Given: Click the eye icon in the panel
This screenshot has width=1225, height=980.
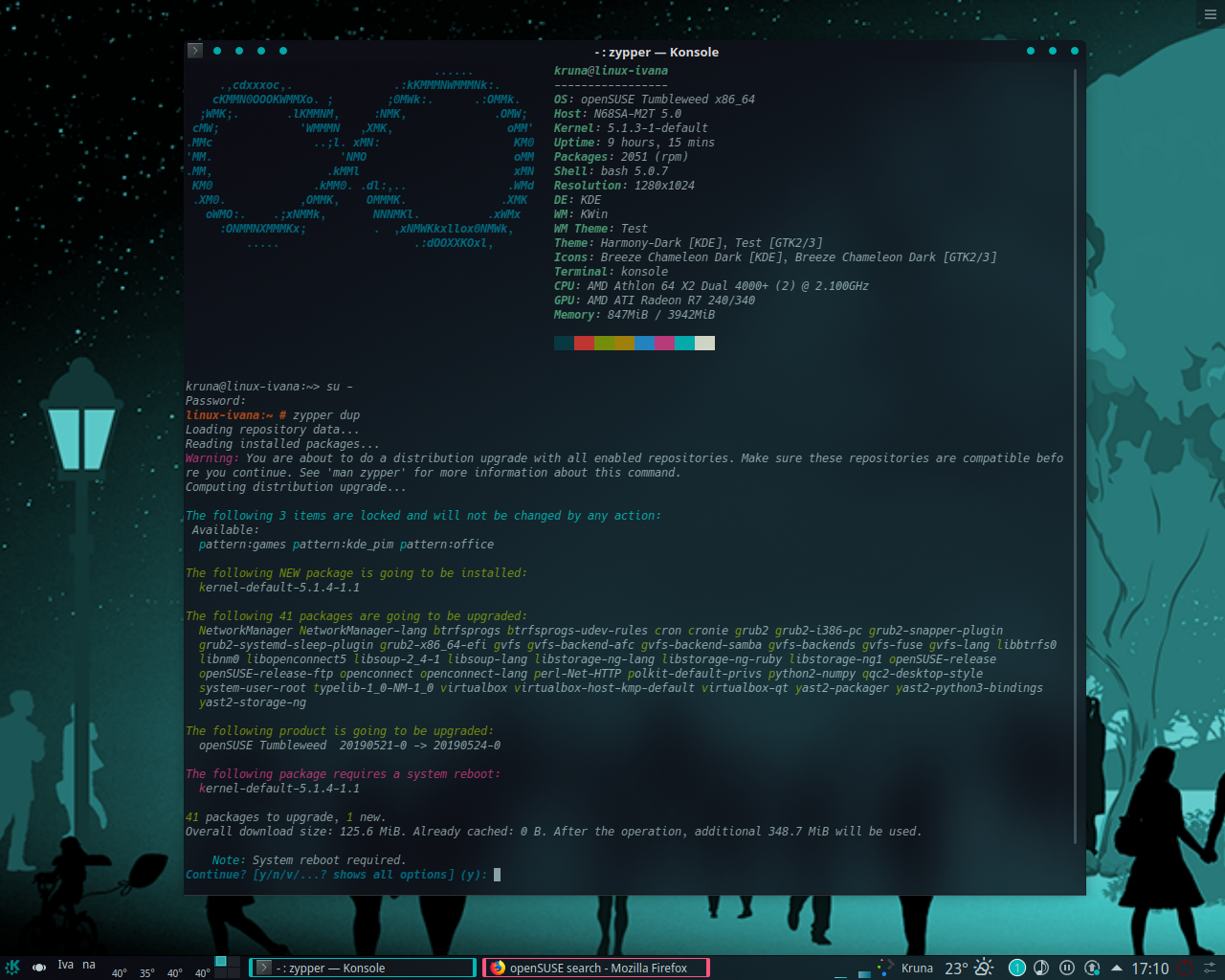Looking at the screenshot, I should coord(39,968).
